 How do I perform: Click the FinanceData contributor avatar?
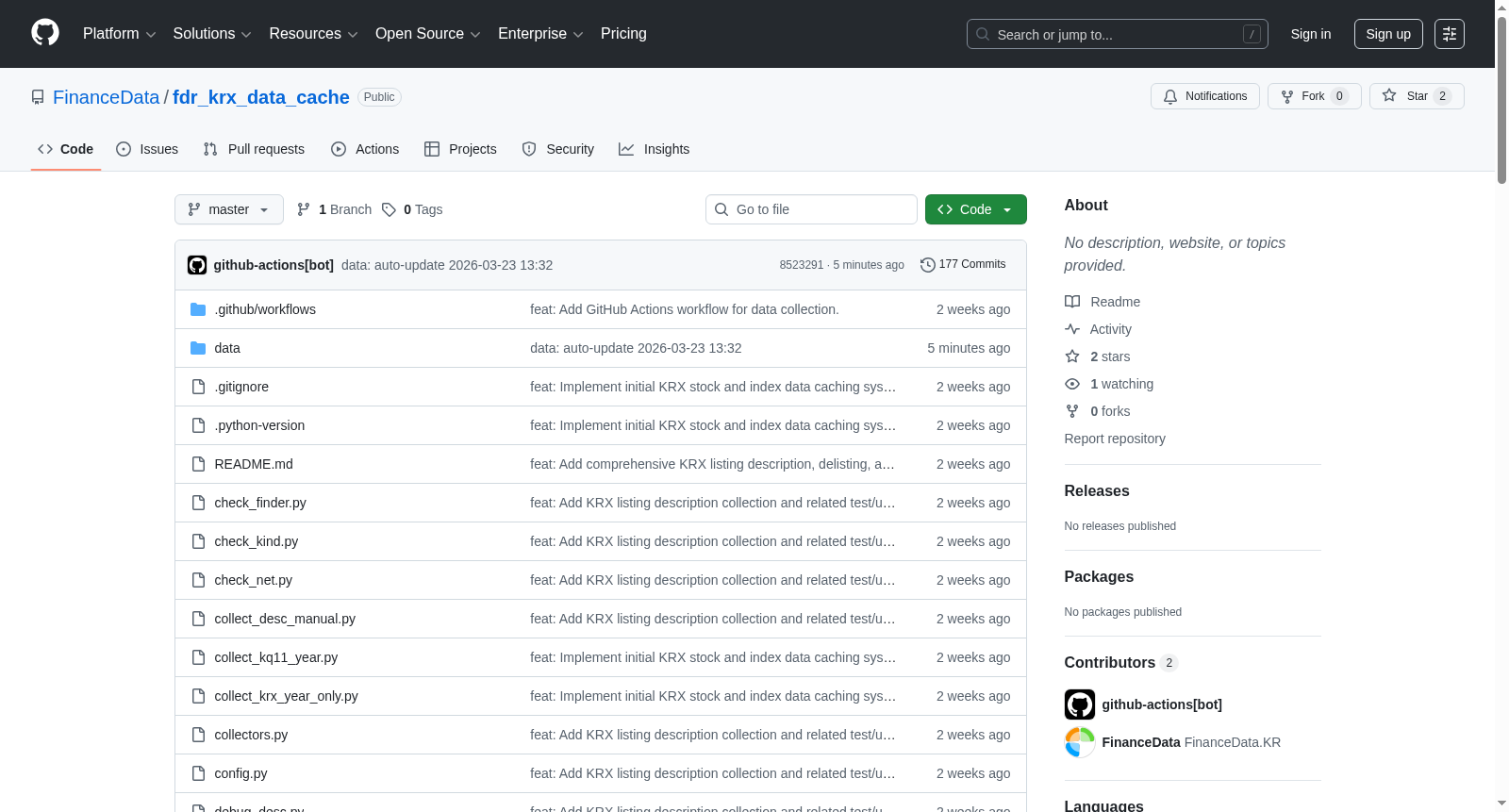tap(1080, 742)
